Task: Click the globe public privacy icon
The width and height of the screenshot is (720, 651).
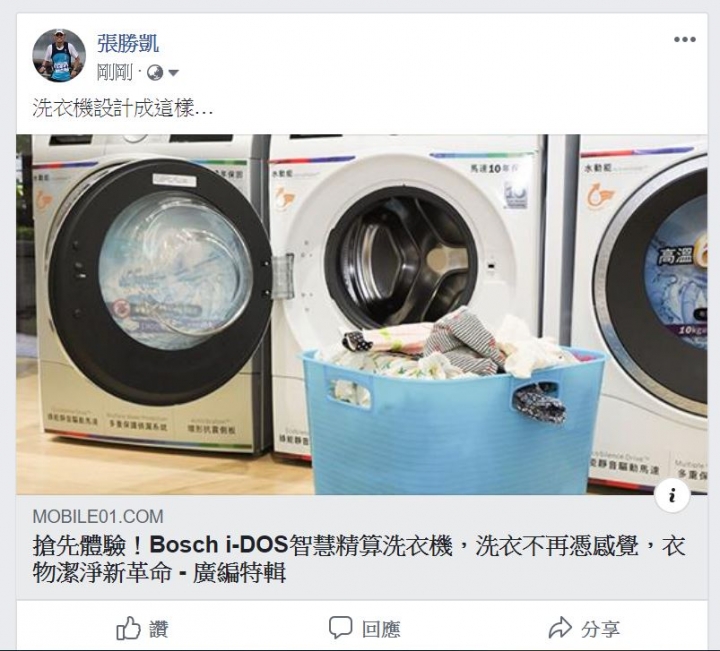Action: tap(155, 73)
